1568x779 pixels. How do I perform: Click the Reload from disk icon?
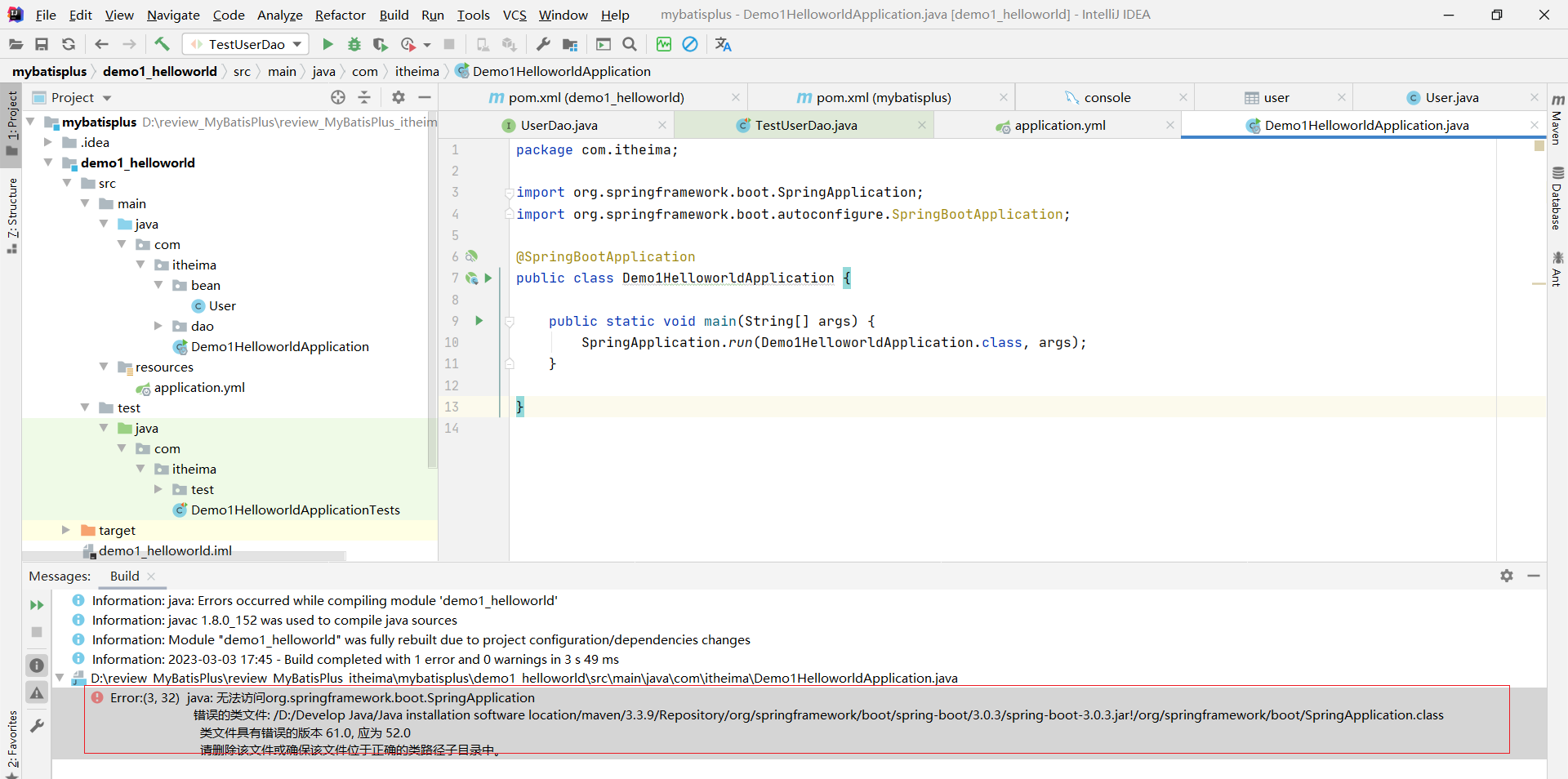[69, 44]
